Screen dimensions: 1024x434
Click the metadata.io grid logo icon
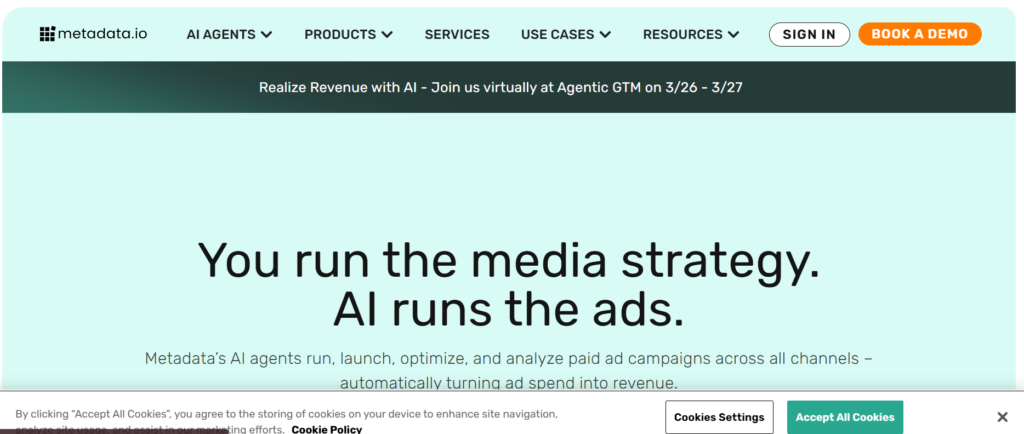[47, 34]
